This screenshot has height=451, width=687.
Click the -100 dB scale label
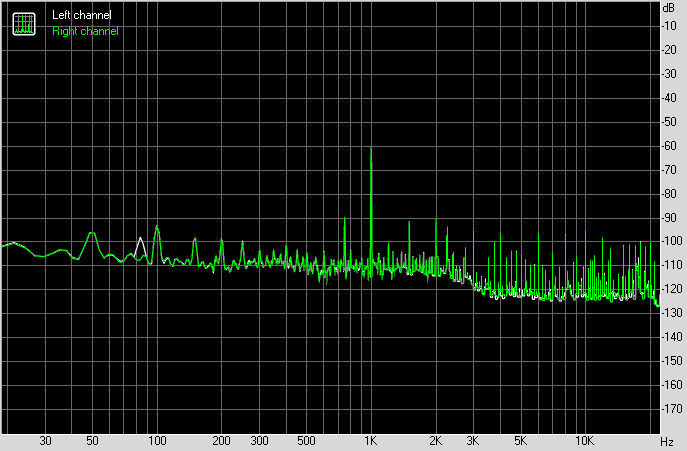(671, 241)
